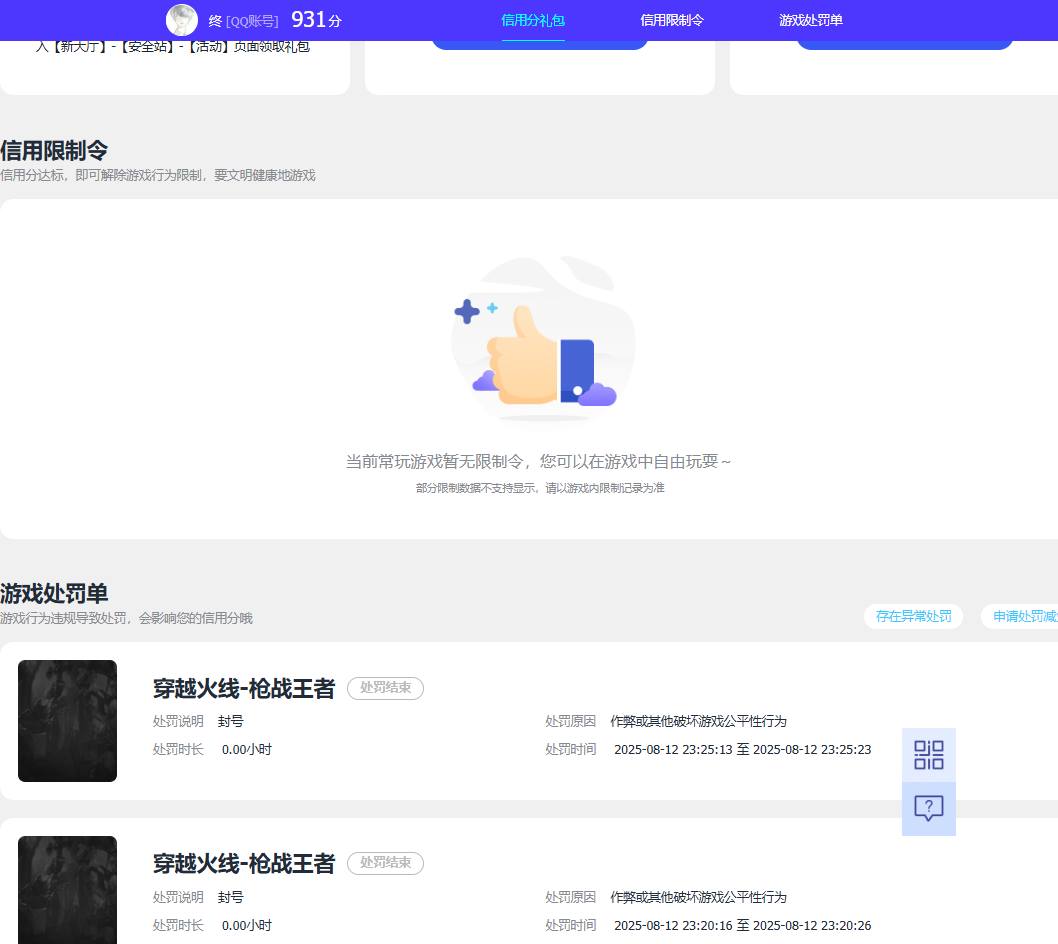Click penalty time 2025-08-12 23:20:16 至 23:20:26
The image size is (1058, 944).
coord(742,925)
